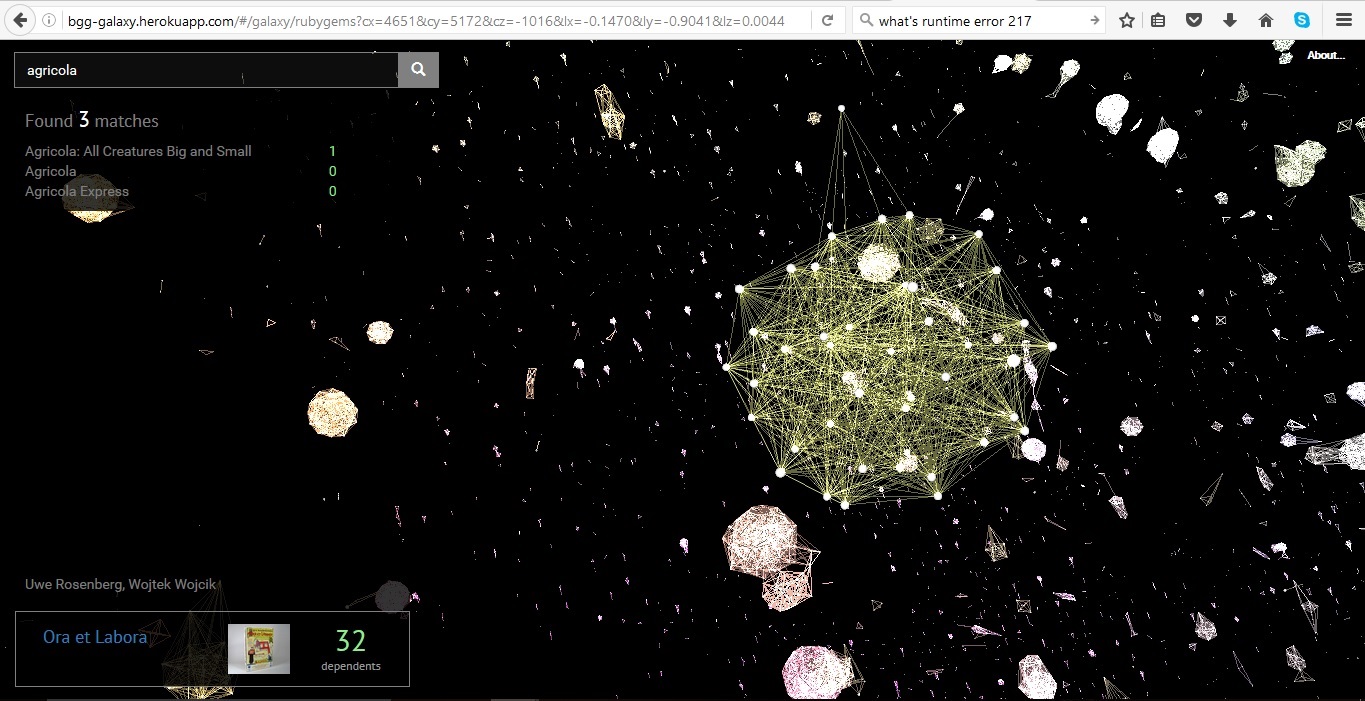Click the browser address bar URL
Screen dimensions: 1365x701
coord(400,19)
